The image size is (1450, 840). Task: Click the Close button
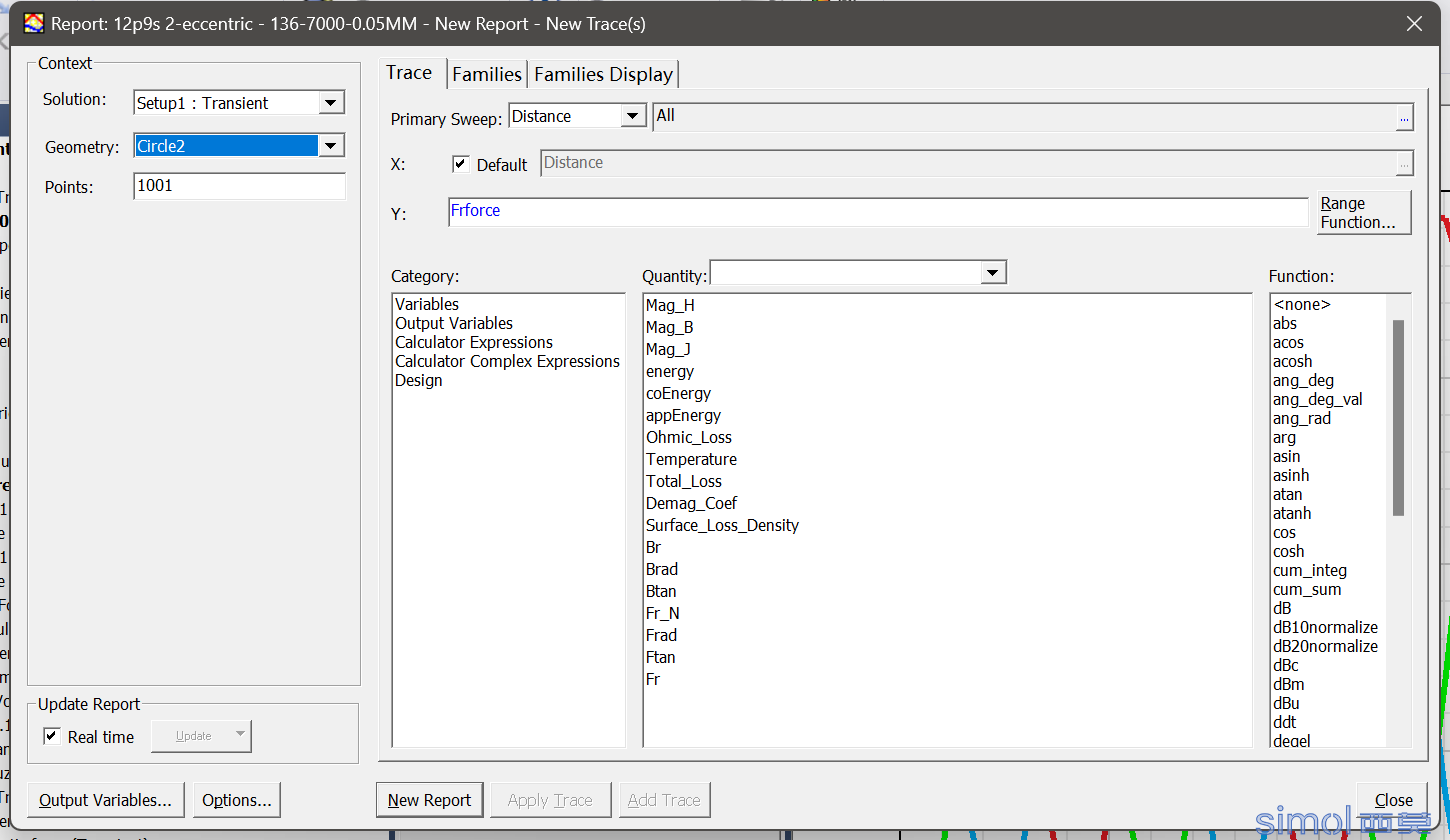(x=1393, y=800)
